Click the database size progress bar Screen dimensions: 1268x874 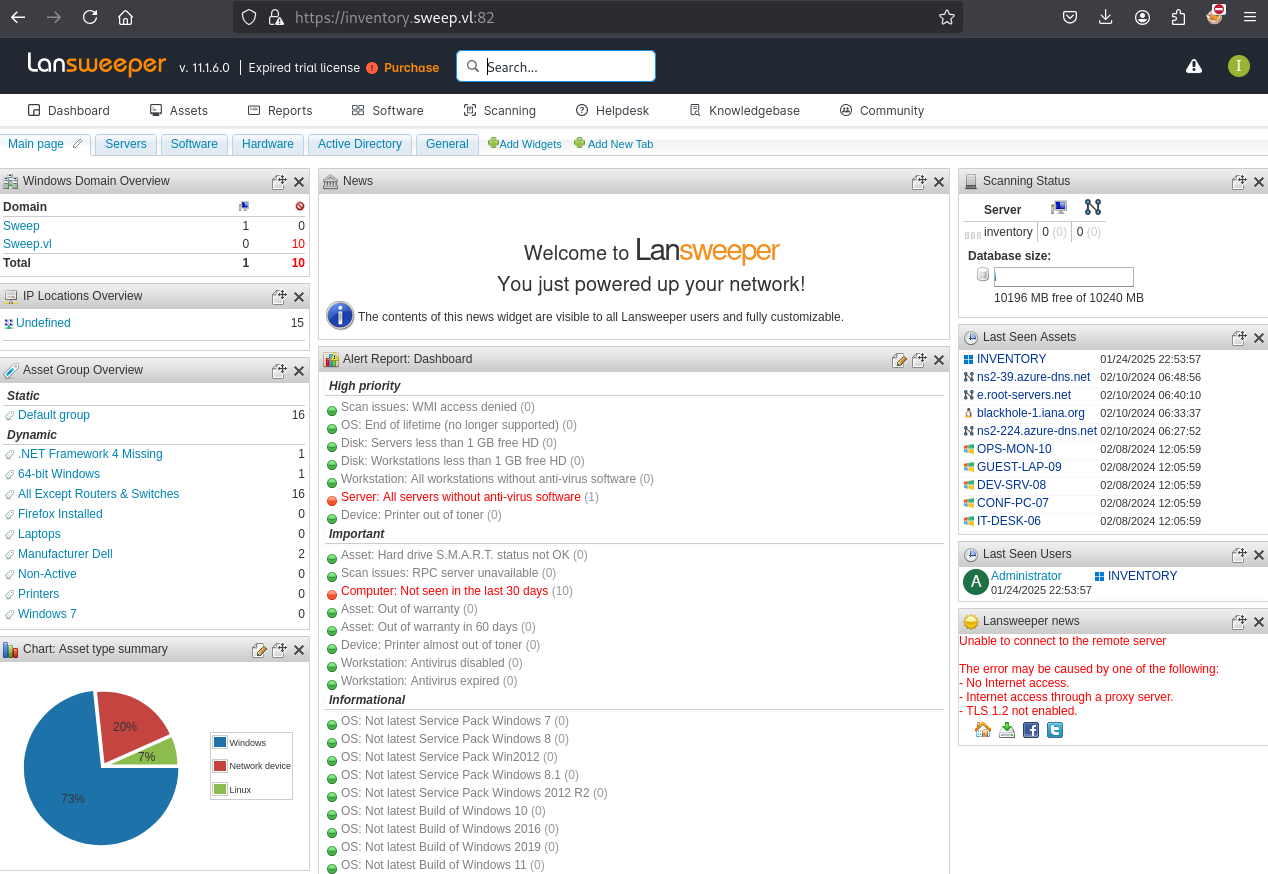point(1064,277)
